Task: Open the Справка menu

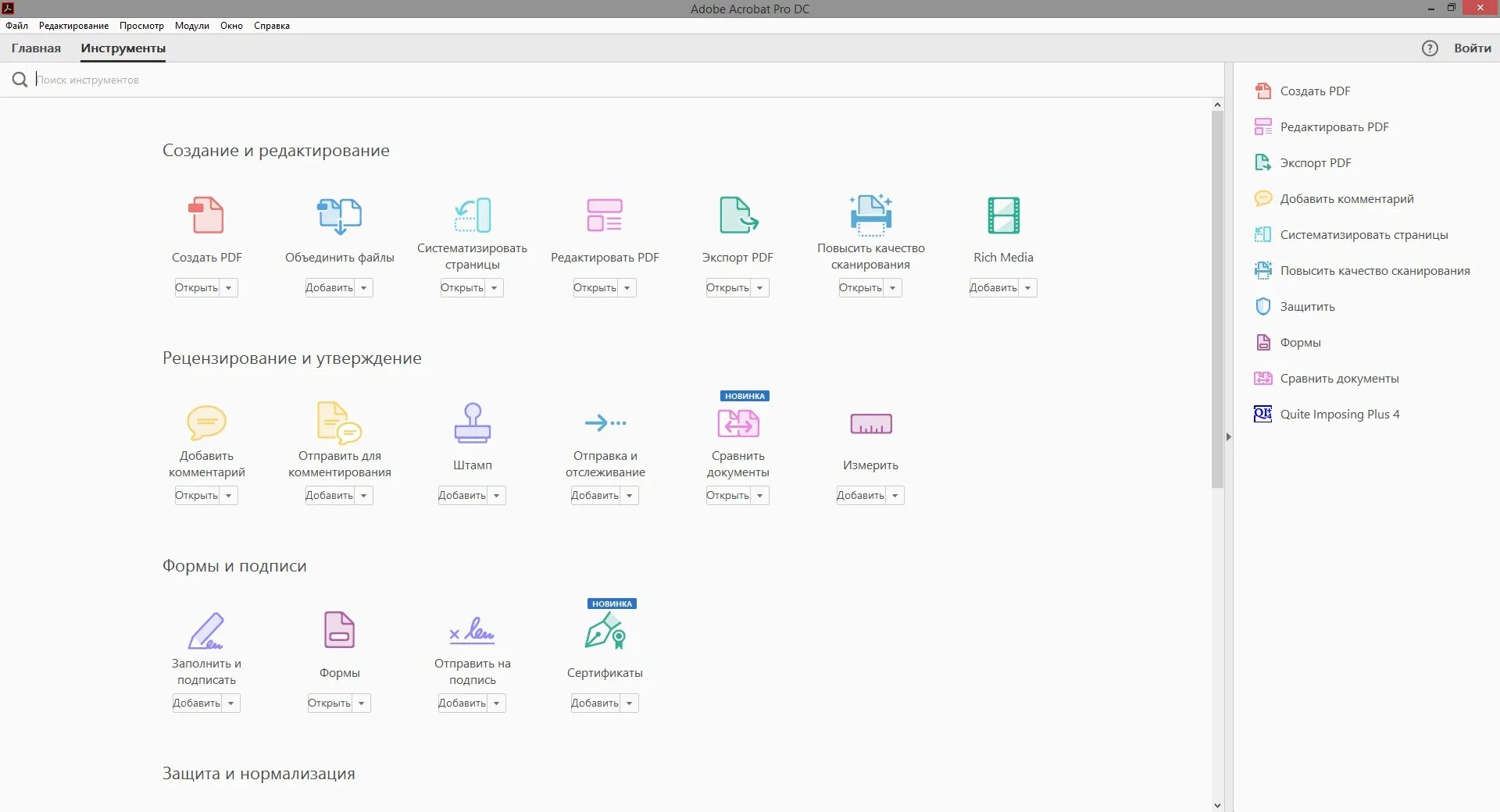Action: (x=271, y=26)
